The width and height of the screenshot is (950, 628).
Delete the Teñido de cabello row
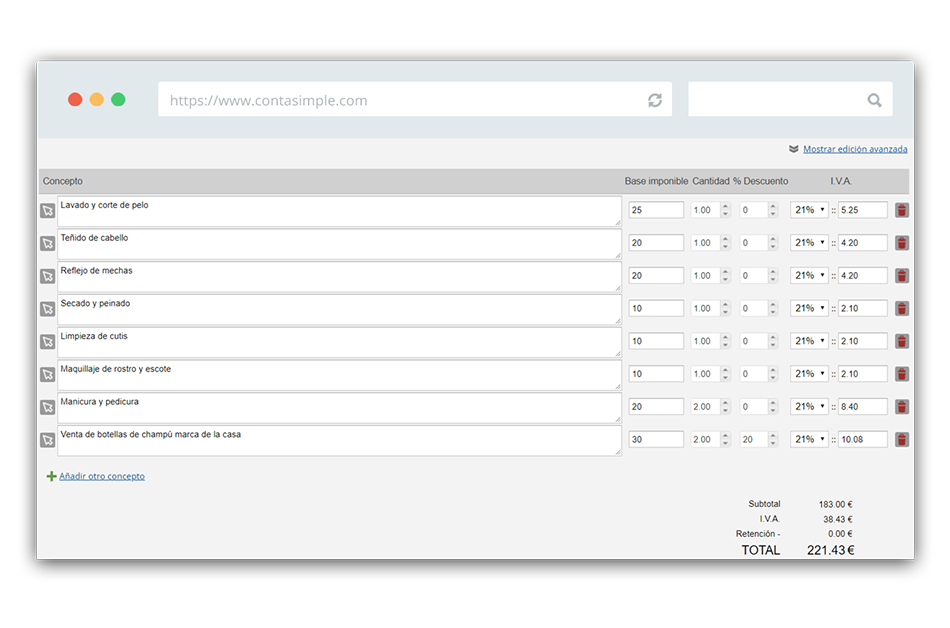pyautogui.click(x=902, y=243)
